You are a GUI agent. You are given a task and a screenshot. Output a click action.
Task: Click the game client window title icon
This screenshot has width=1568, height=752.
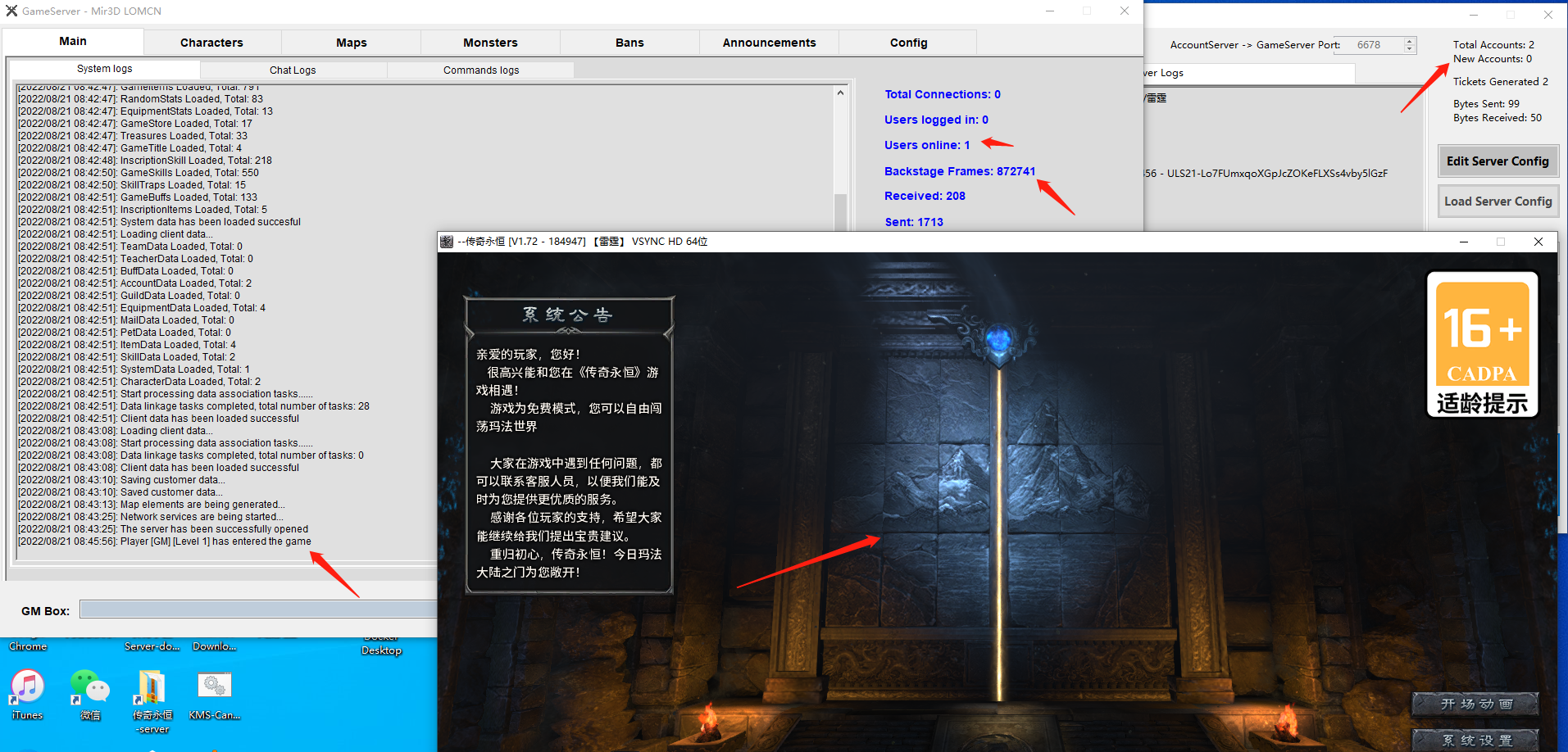[x=447, y=242]
